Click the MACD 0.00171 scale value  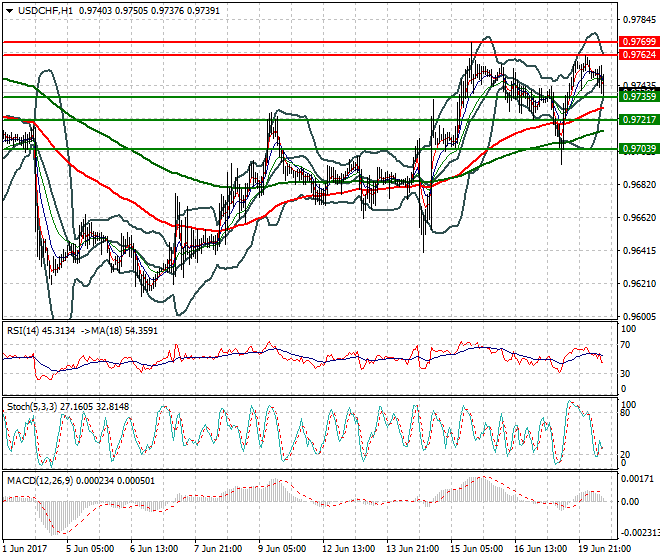[637, 479]
